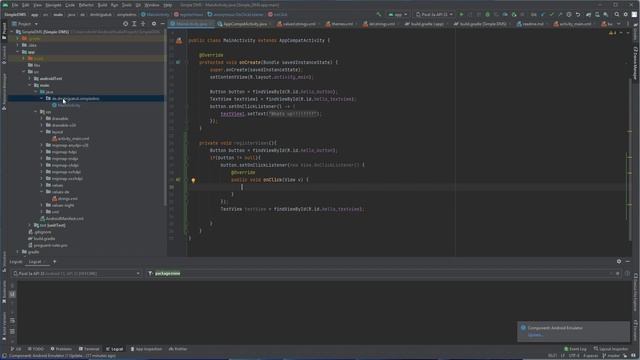Collapse all nodes icon in Project panel
The width and height of the screenshot is (640, 360).
tap(143, 24)
